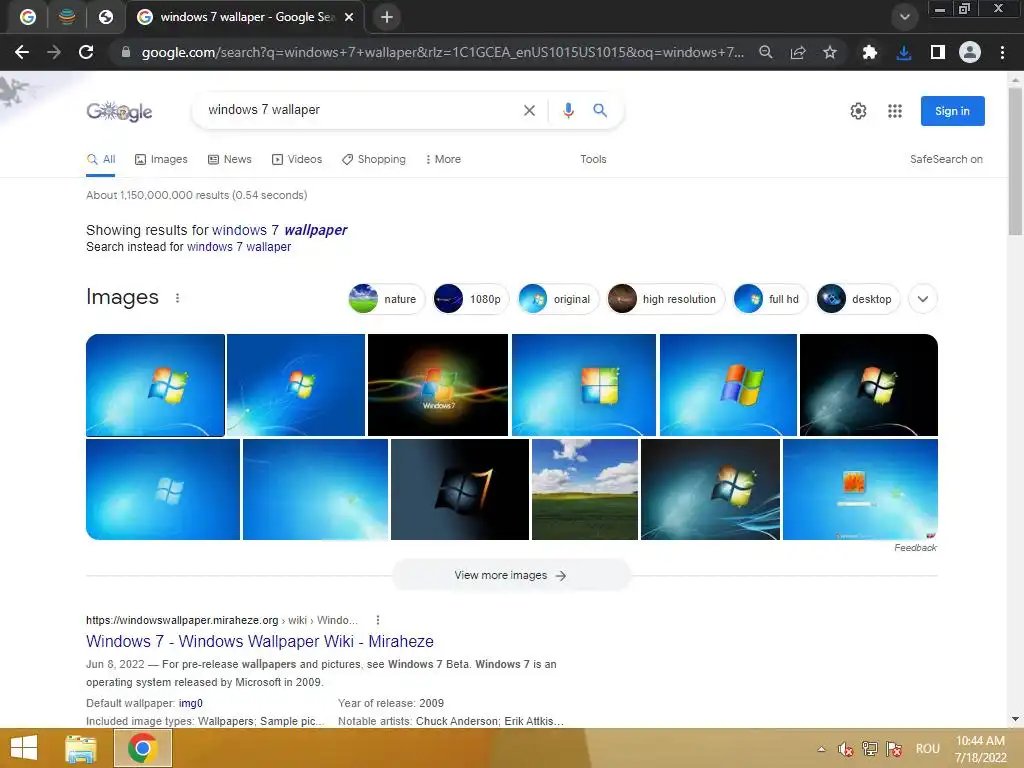Click the search query text box
Viewport: 1024px width, 768px height.
pos(359,110)
